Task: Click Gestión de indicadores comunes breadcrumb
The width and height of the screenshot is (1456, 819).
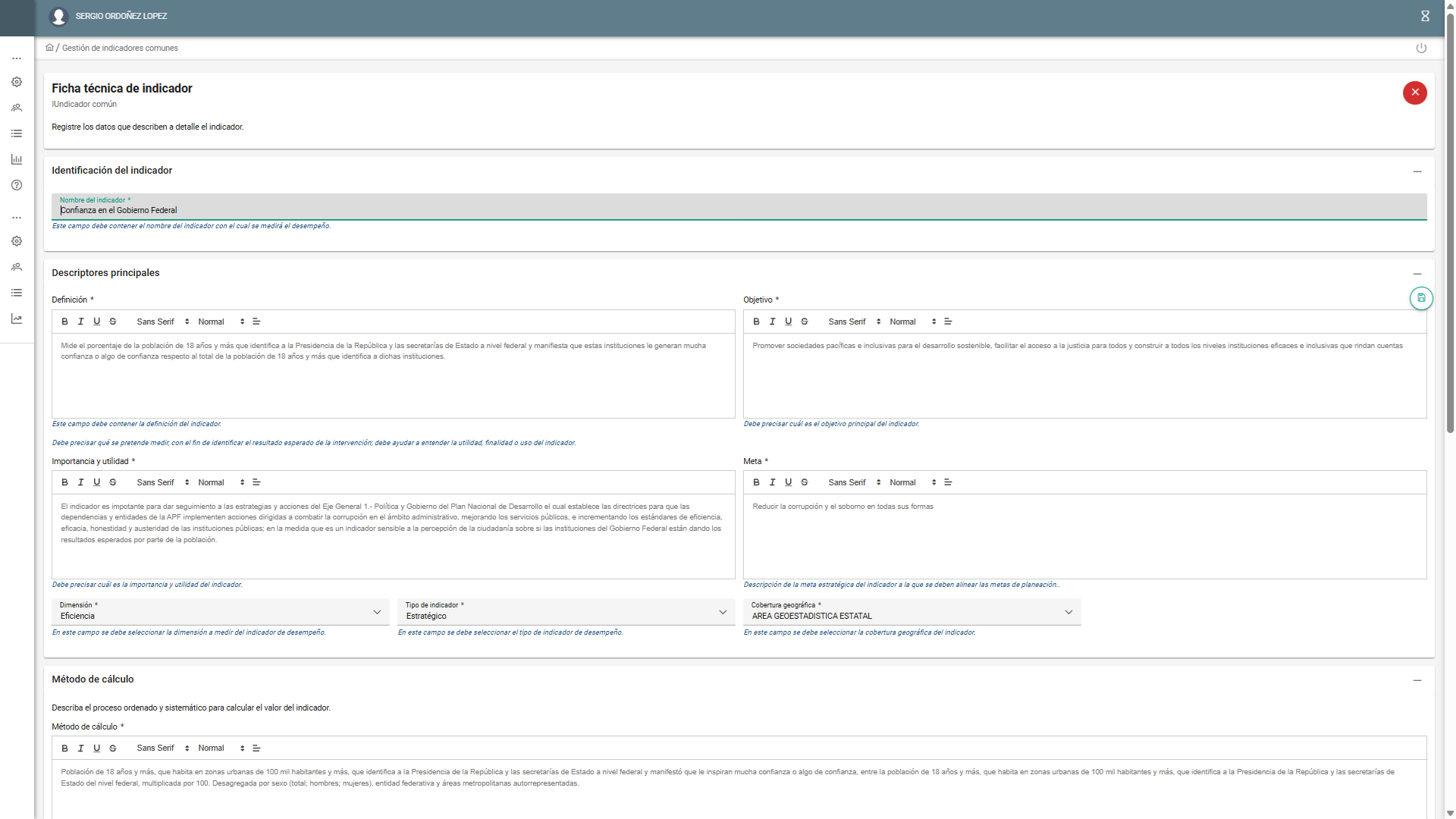Action: point(120,48)
